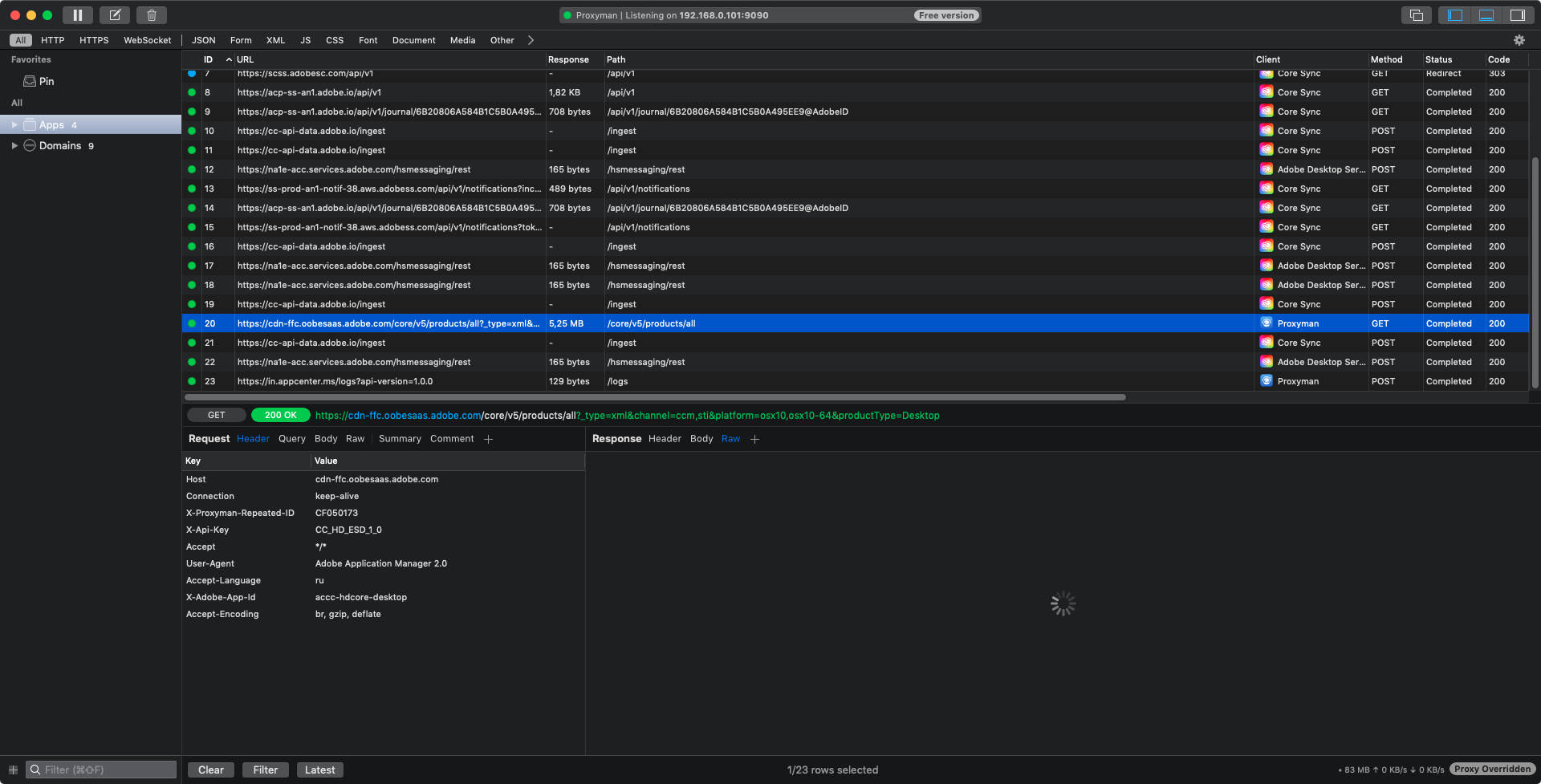
Task: Click the 1,82 KB response size cell
Action: coord(564,92)
